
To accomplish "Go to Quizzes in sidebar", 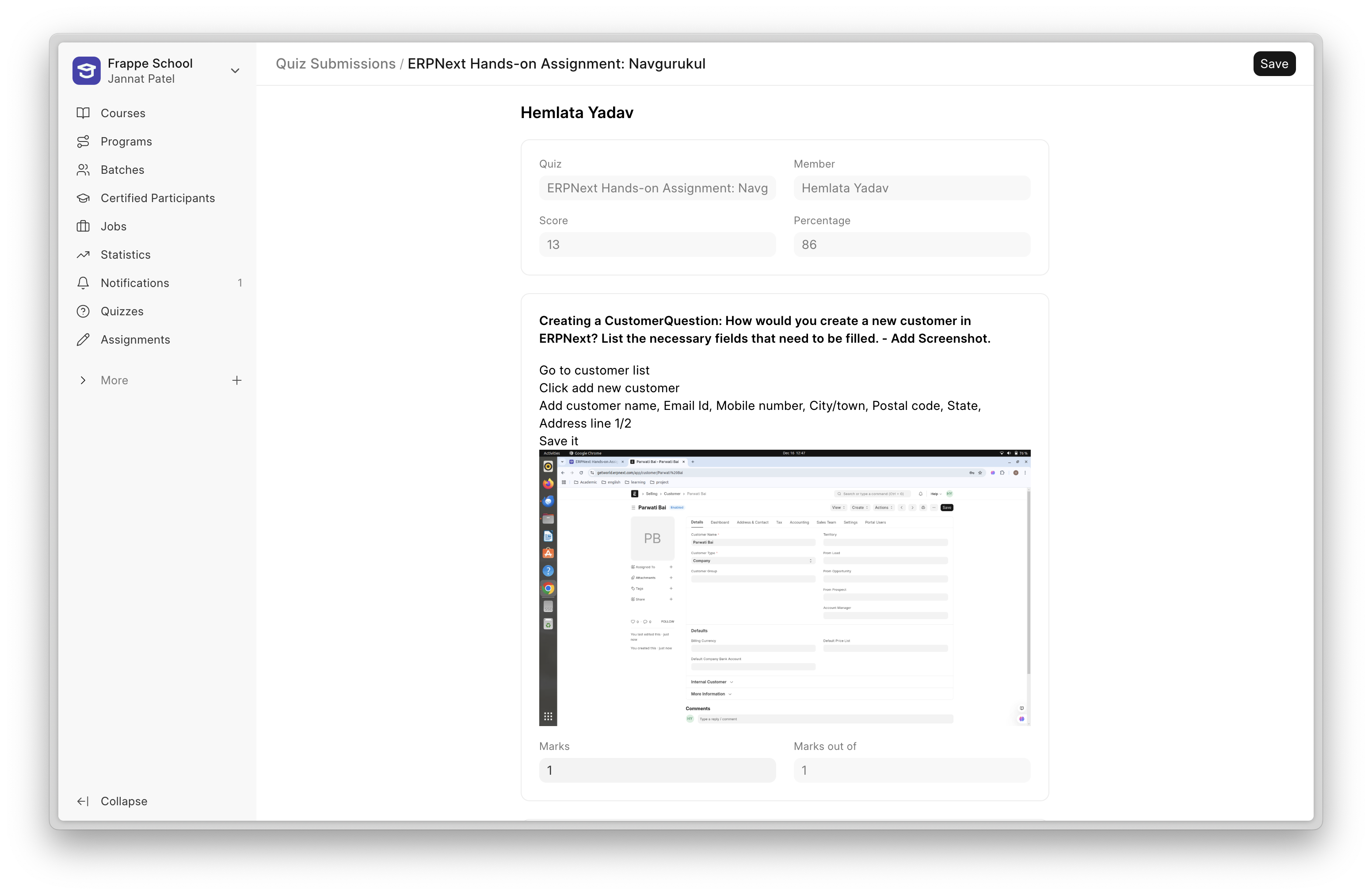I will (x=122, y=311).
